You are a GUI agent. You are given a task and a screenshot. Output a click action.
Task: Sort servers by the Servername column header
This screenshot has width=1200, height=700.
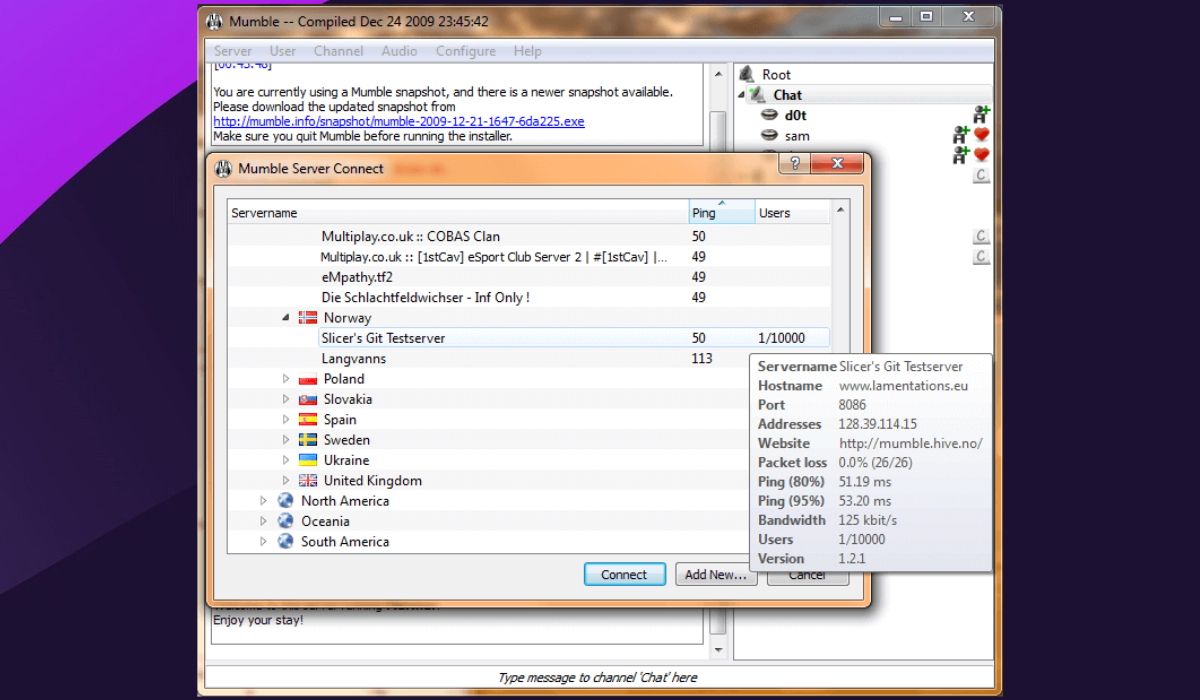click(x=457, y=212)
